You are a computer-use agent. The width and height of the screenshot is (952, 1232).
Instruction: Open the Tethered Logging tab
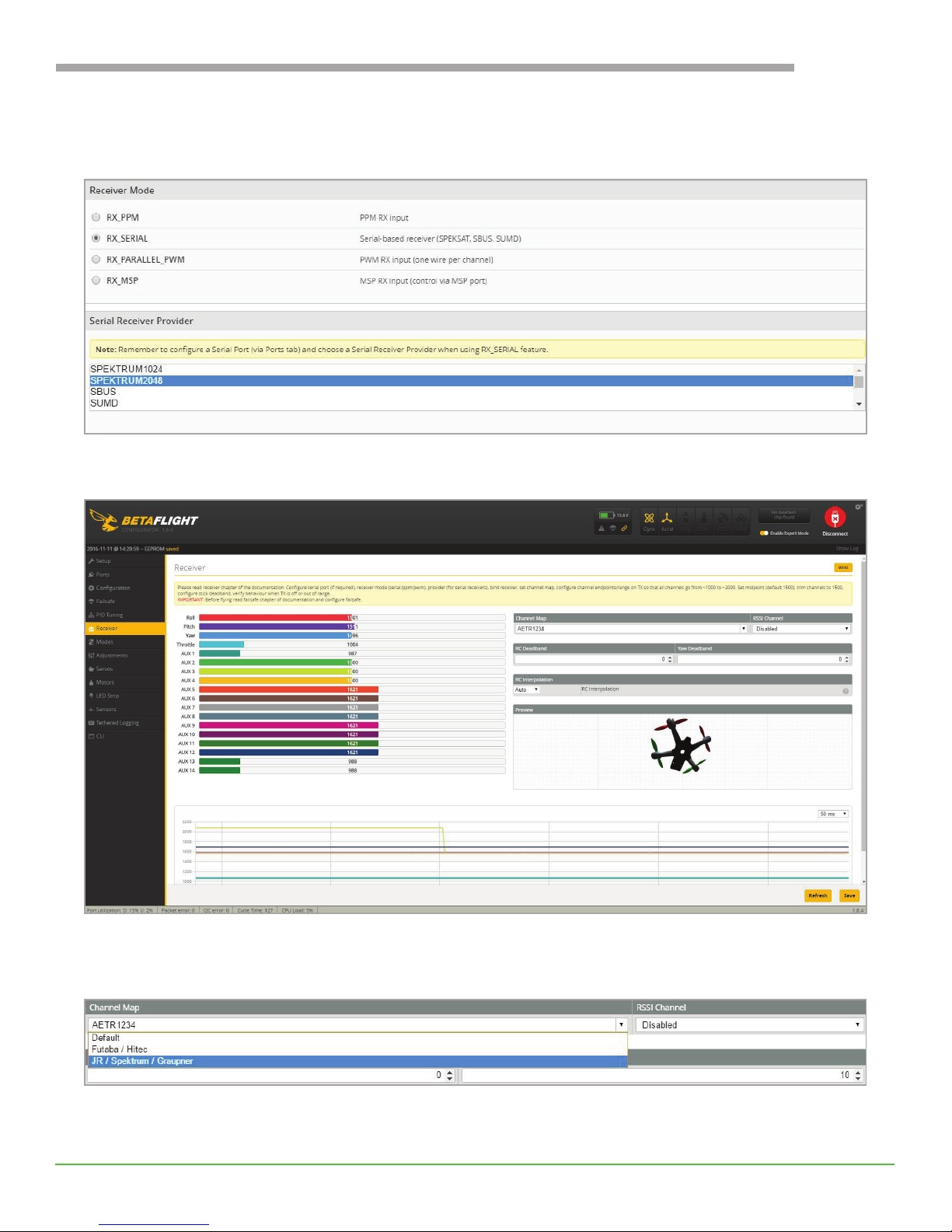pyautogui.click(x=124, y=723)
